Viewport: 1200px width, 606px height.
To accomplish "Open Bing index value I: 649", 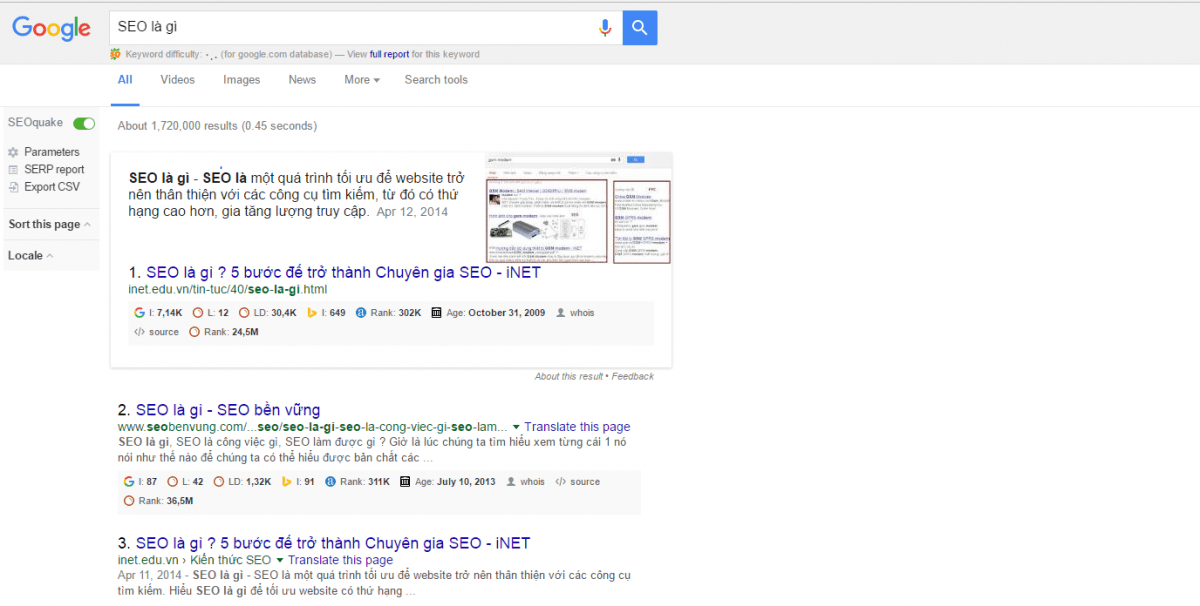I will (326, 313).
